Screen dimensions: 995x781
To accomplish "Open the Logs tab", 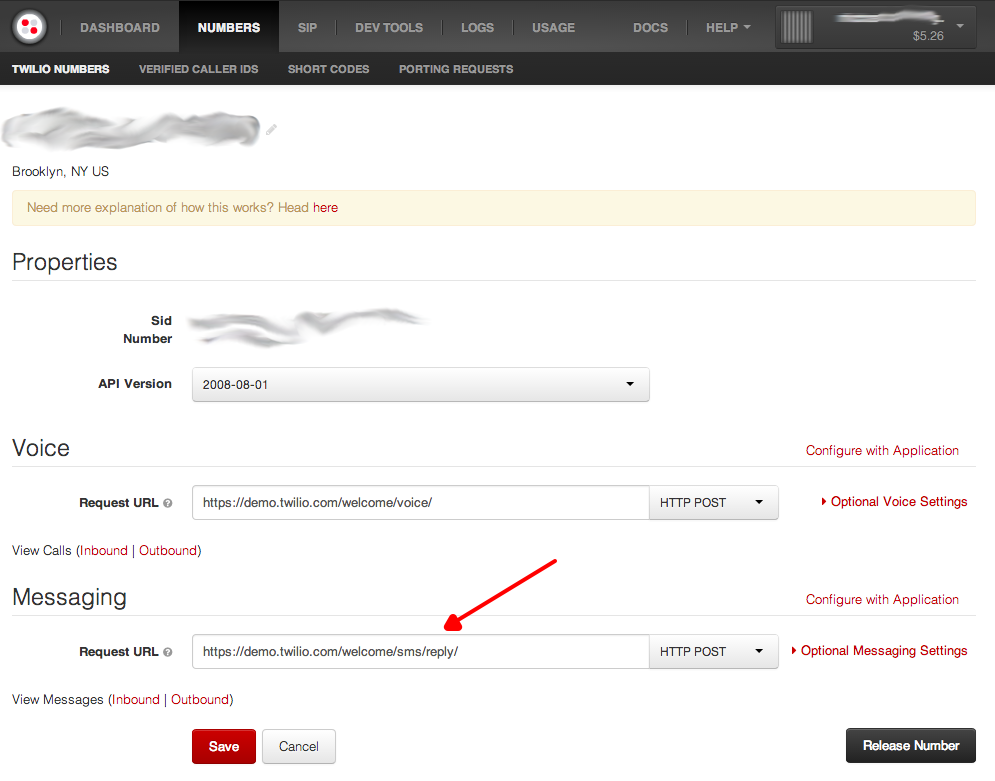I will tap(477, 28).
